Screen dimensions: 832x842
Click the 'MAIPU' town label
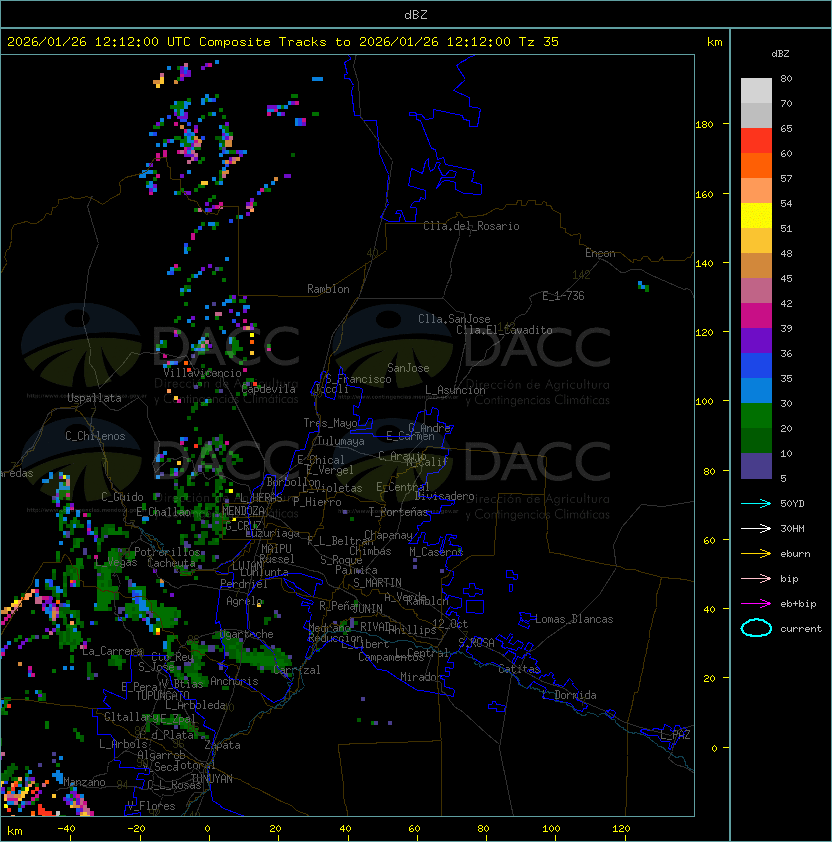pos(276,549)
